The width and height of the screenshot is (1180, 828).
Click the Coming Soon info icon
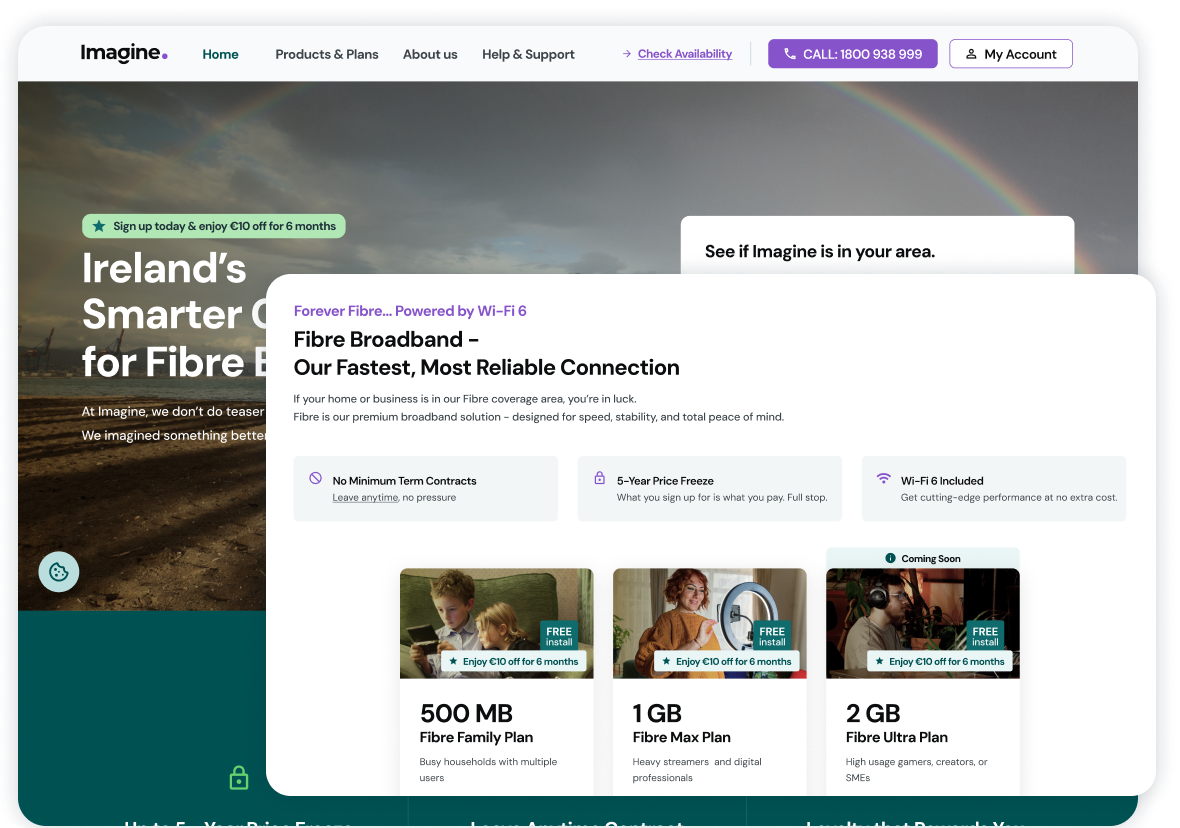[x=891, y=558]
